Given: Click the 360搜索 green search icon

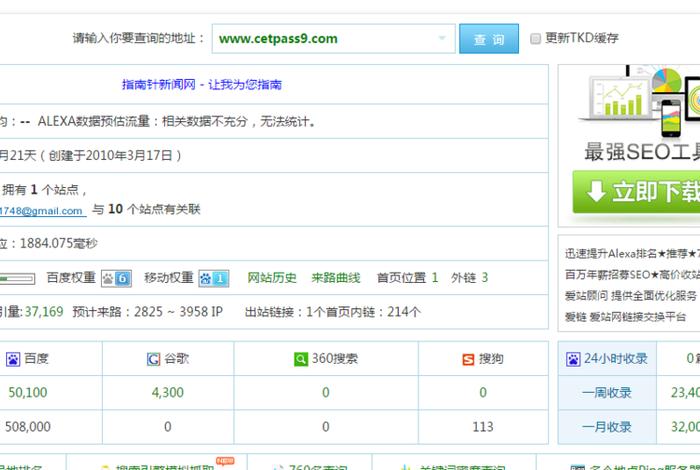Looking at the screenshot, I should click(301, 358).
